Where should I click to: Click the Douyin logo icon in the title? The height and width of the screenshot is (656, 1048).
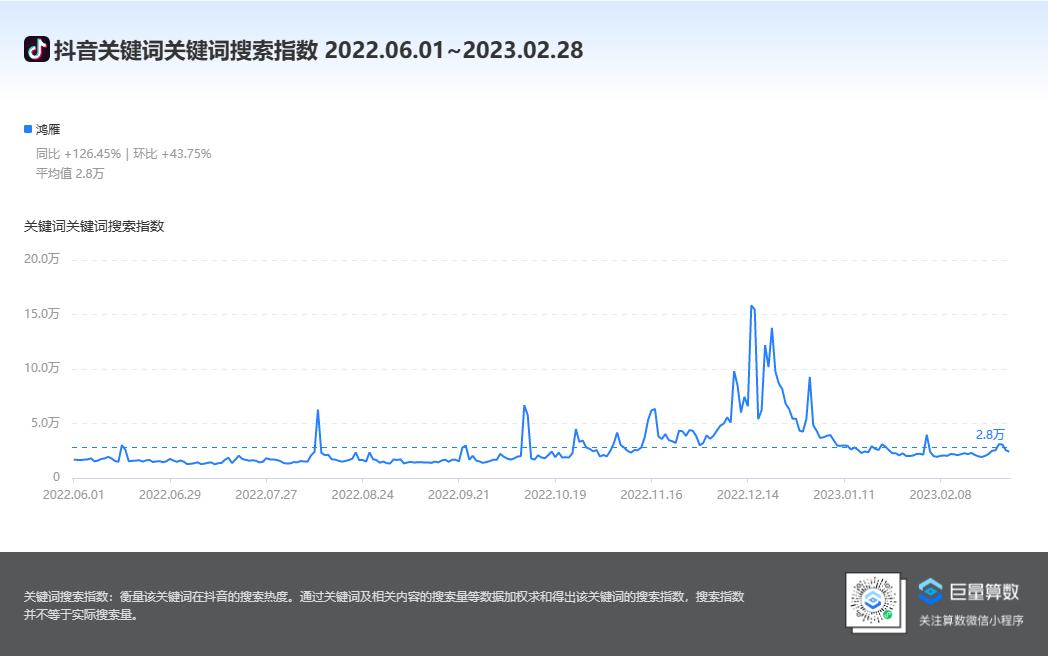(37, 50)
